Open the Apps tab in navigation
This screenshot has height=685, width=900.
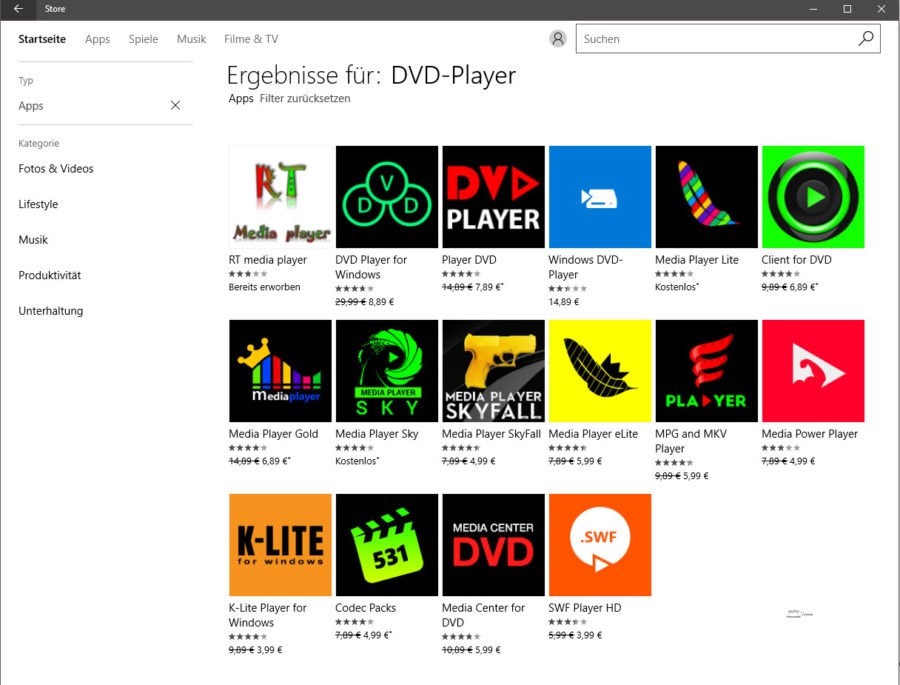(x=97, y=39)
